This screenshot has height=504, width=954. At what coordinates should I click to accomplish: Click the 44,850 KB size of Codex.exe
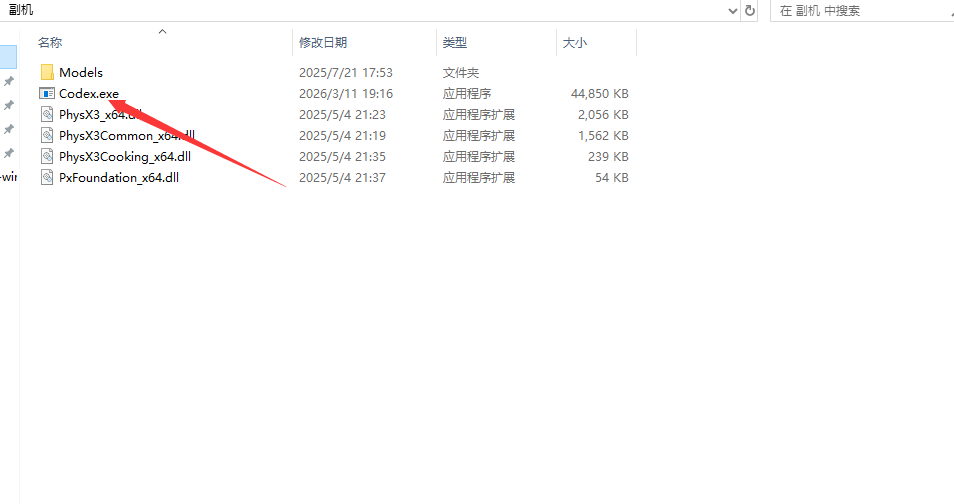[599, 93]
